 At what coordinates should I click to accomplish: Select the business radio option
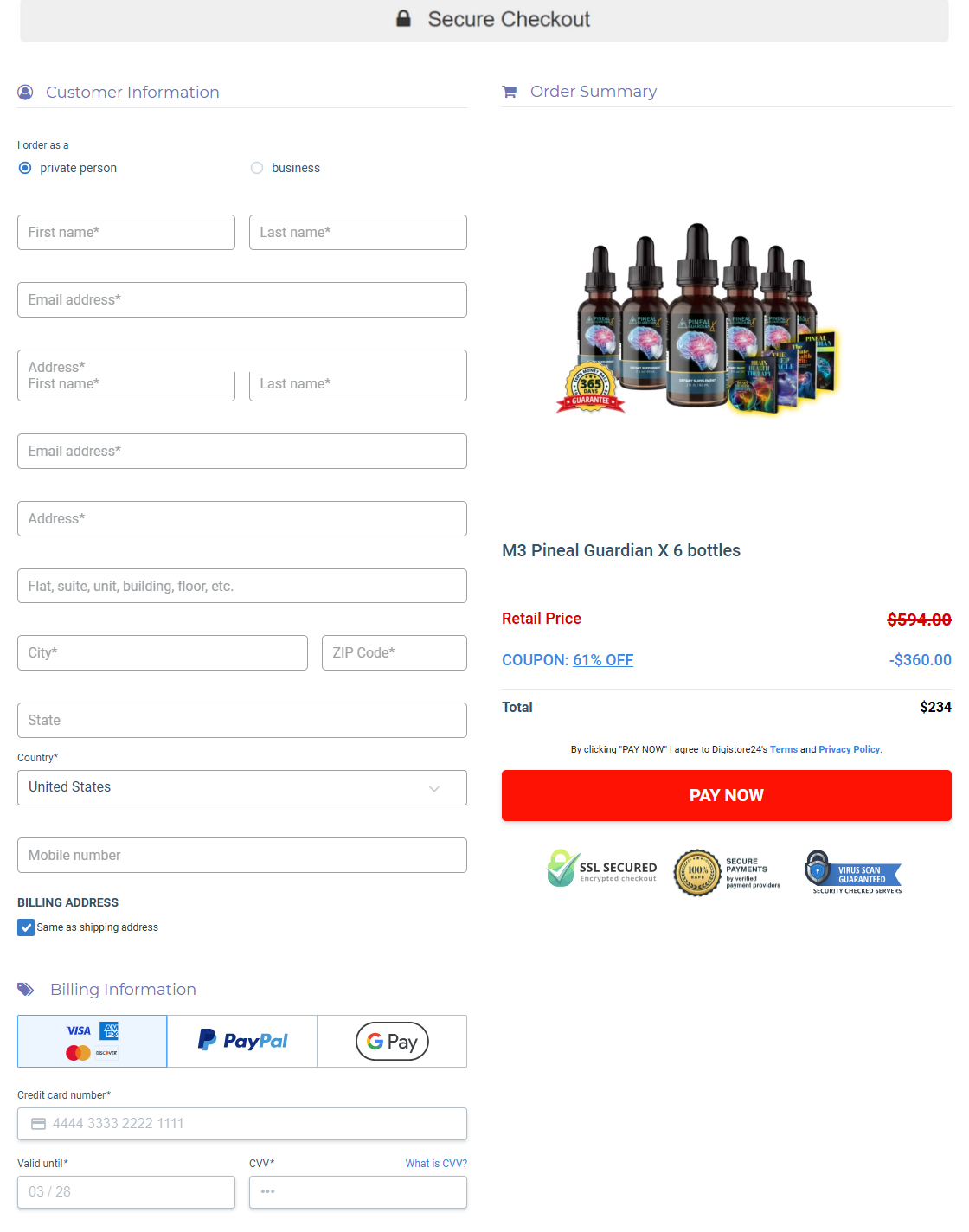(x=257, y=168)
